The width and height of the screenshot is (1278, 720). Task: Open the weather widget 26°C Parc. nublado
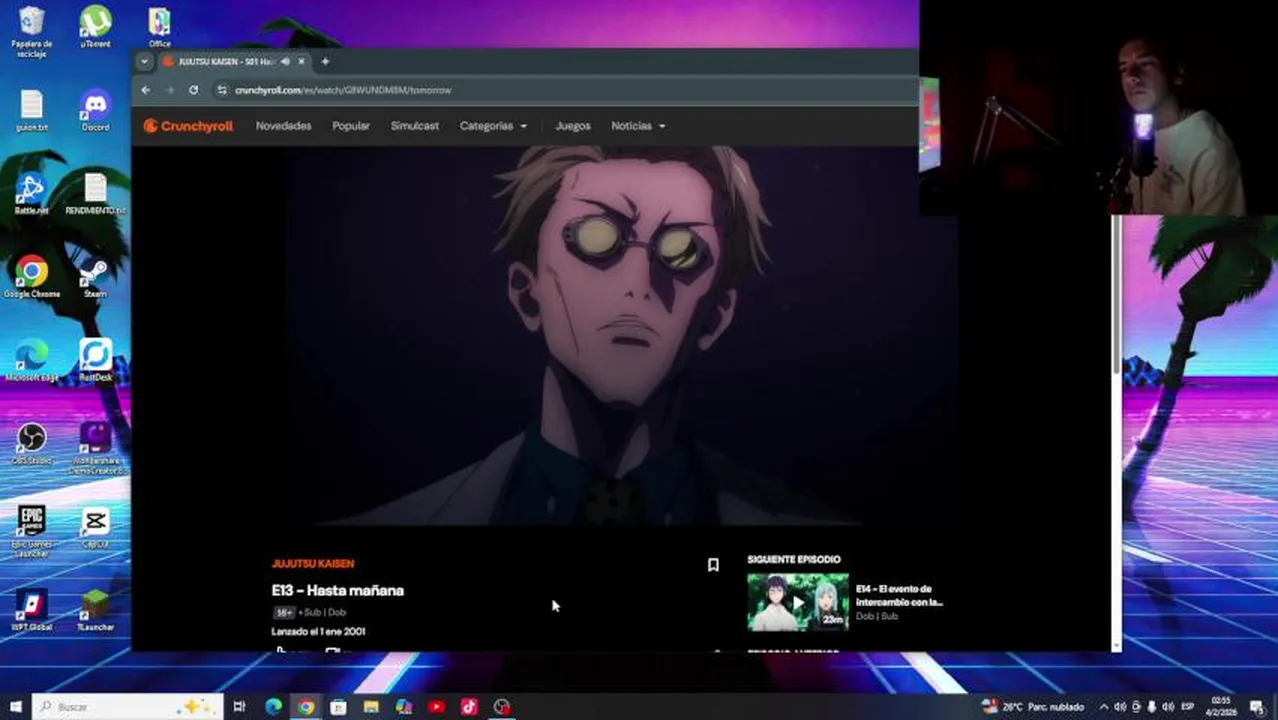click(1033, 707)
